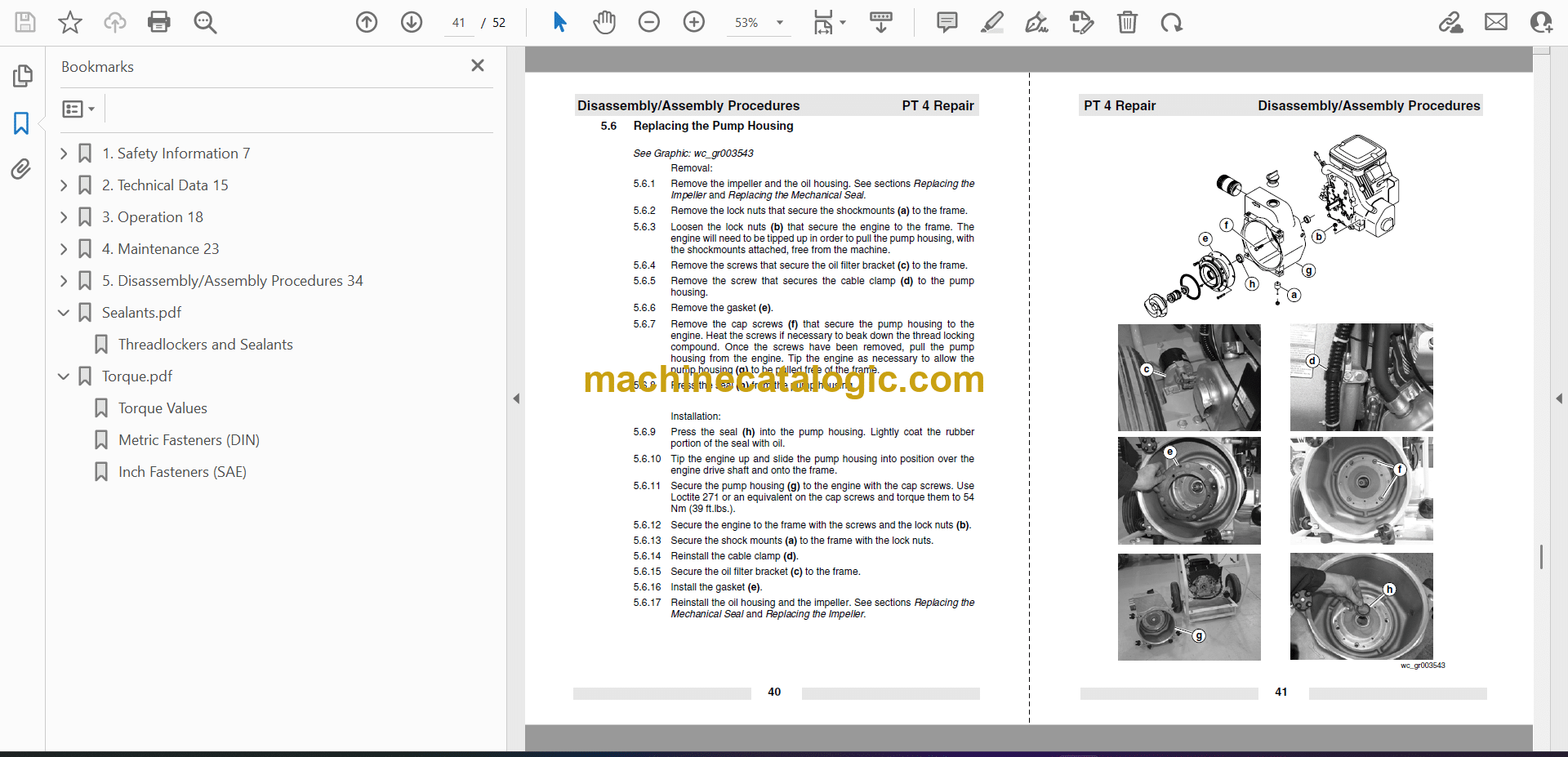Screen dimensions: 1568x757
Task: Open the page thumbnails panel
Action: pyautogui.click(x=22, y=76)
